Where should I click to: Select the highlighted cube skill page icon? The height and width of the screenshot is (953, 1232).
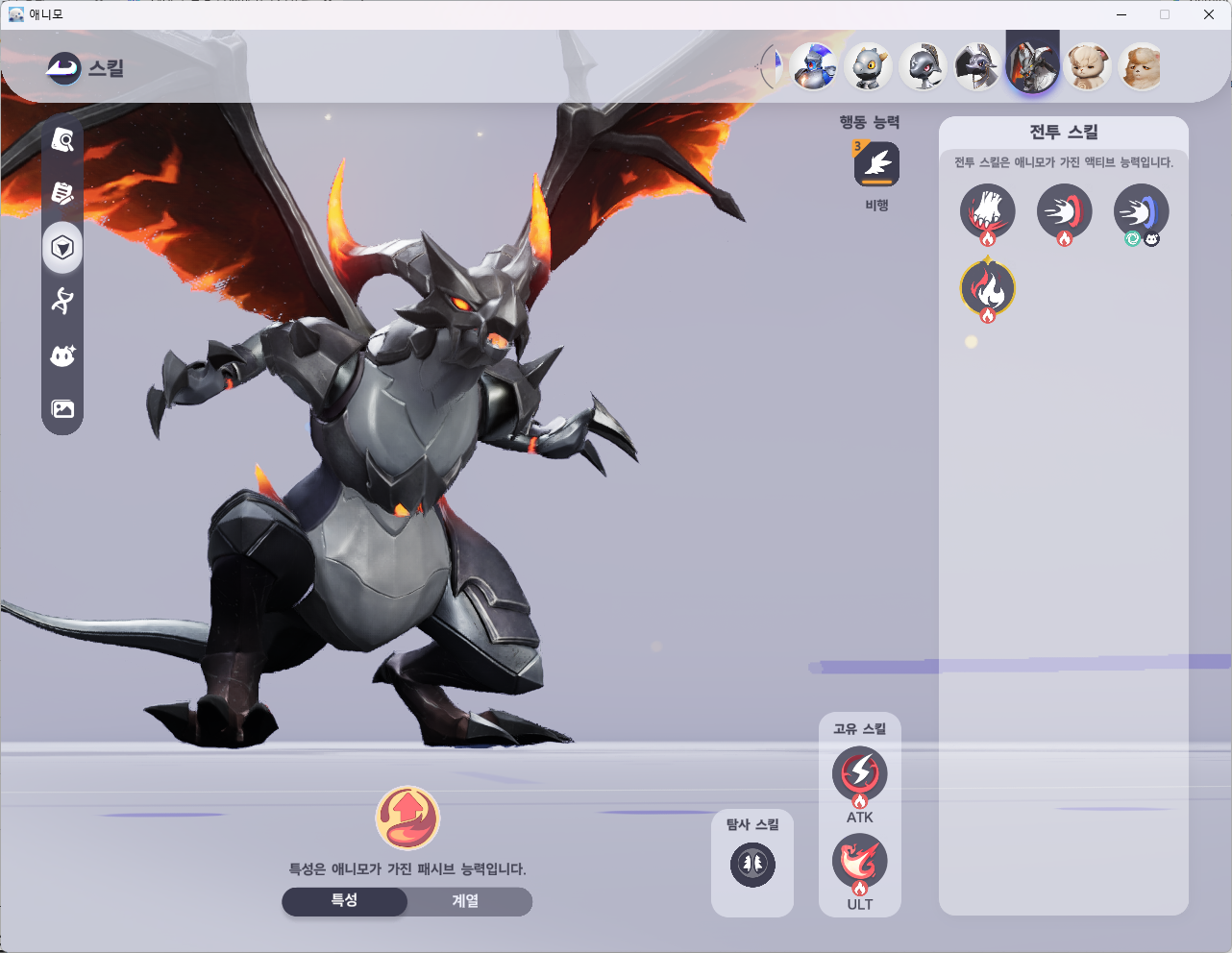tap(62, 248)
